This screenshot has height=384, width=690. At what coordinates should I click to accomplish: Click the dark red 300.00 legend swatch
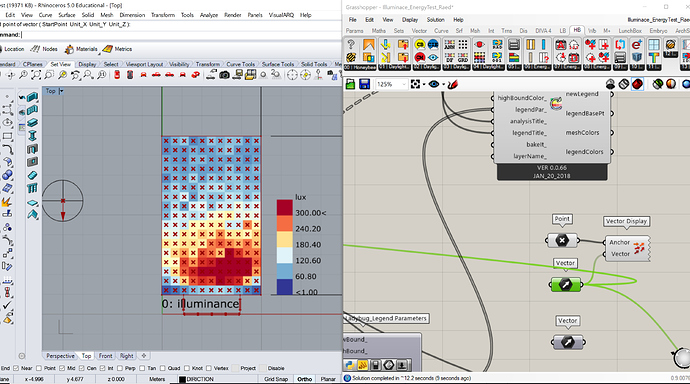click(x=285, y=208)
